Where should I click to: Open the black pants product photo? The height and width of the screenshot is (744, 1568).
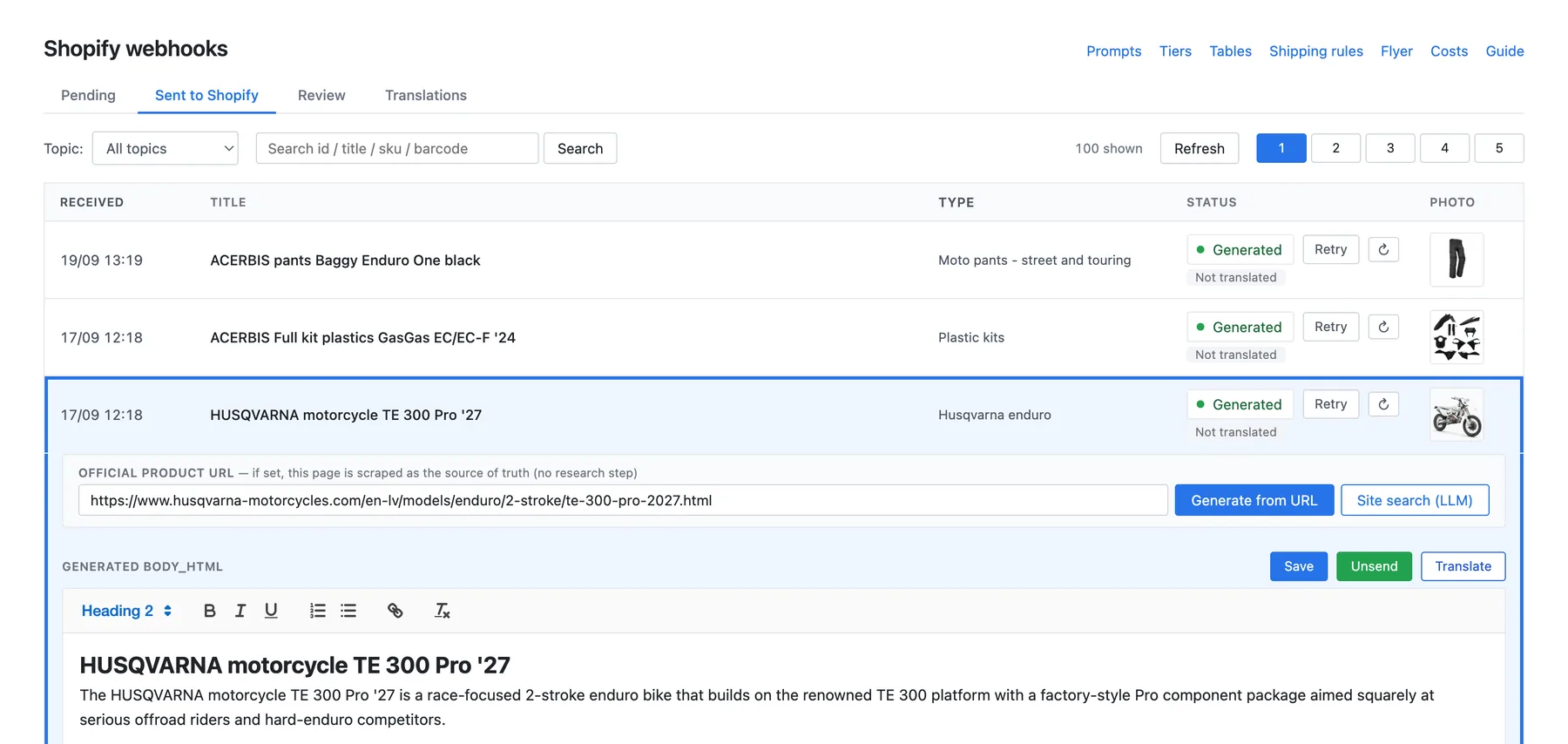[x=1456, y=260]
